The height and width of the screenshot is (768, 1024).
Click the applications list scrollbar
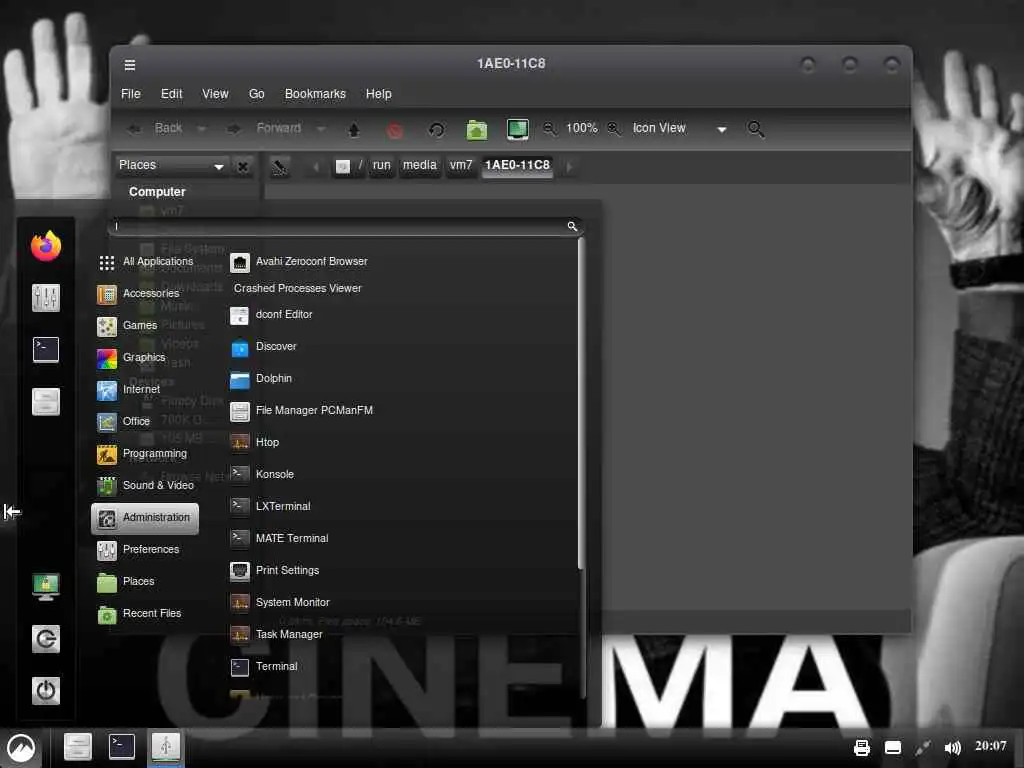tap(581, 403)
